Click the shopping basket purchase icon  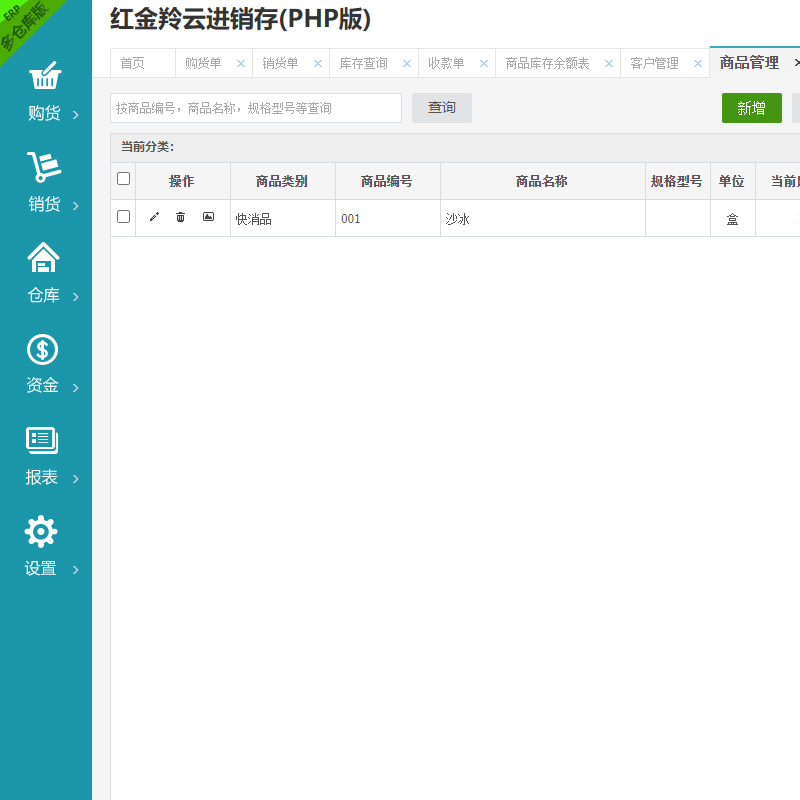pyautogui.click(x=44, y=77)
